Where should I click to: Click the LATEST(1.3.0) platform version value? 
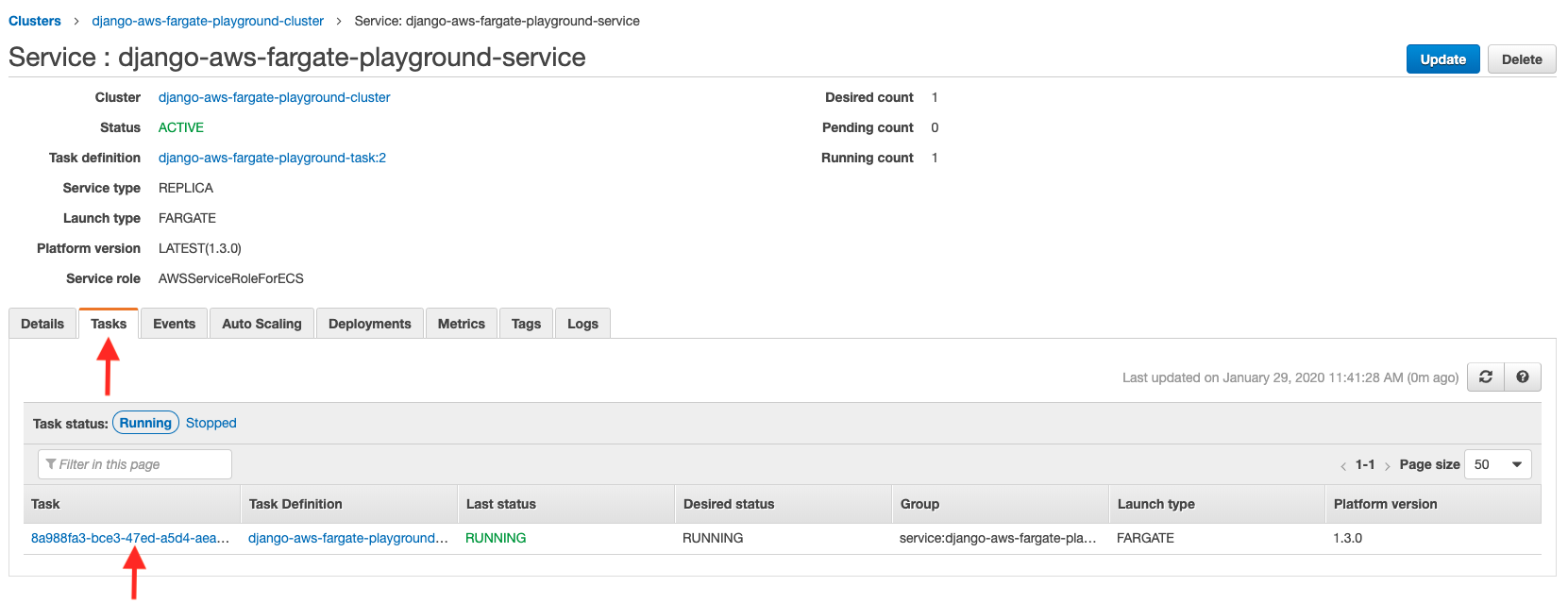200,248
